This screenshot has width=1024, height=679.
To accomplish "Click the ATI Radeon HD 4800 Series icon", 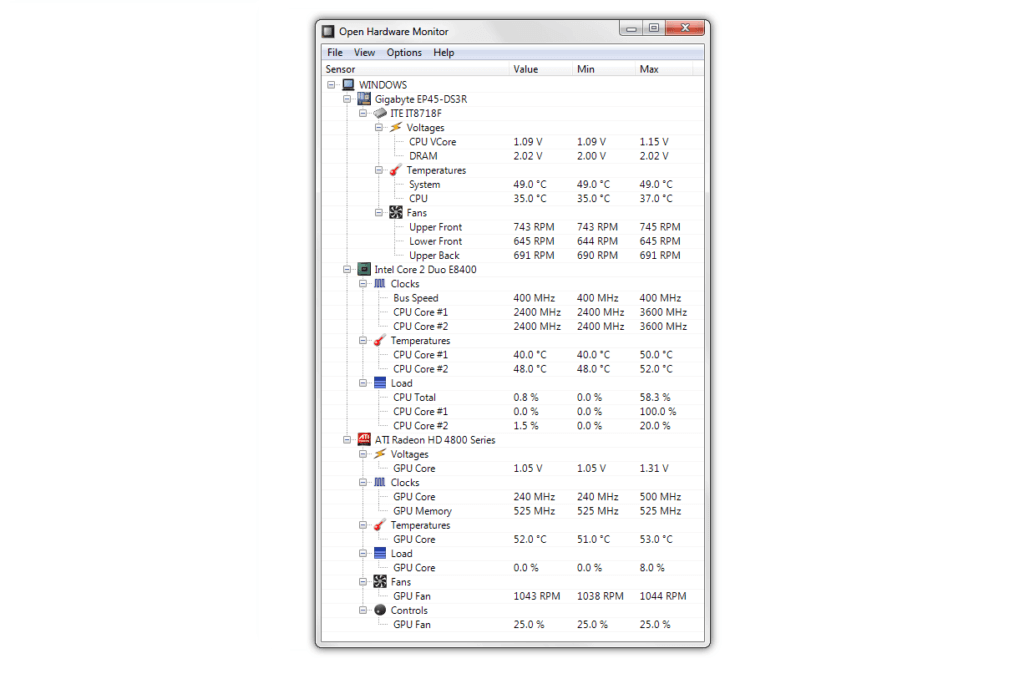I will (x=364, y=440).
